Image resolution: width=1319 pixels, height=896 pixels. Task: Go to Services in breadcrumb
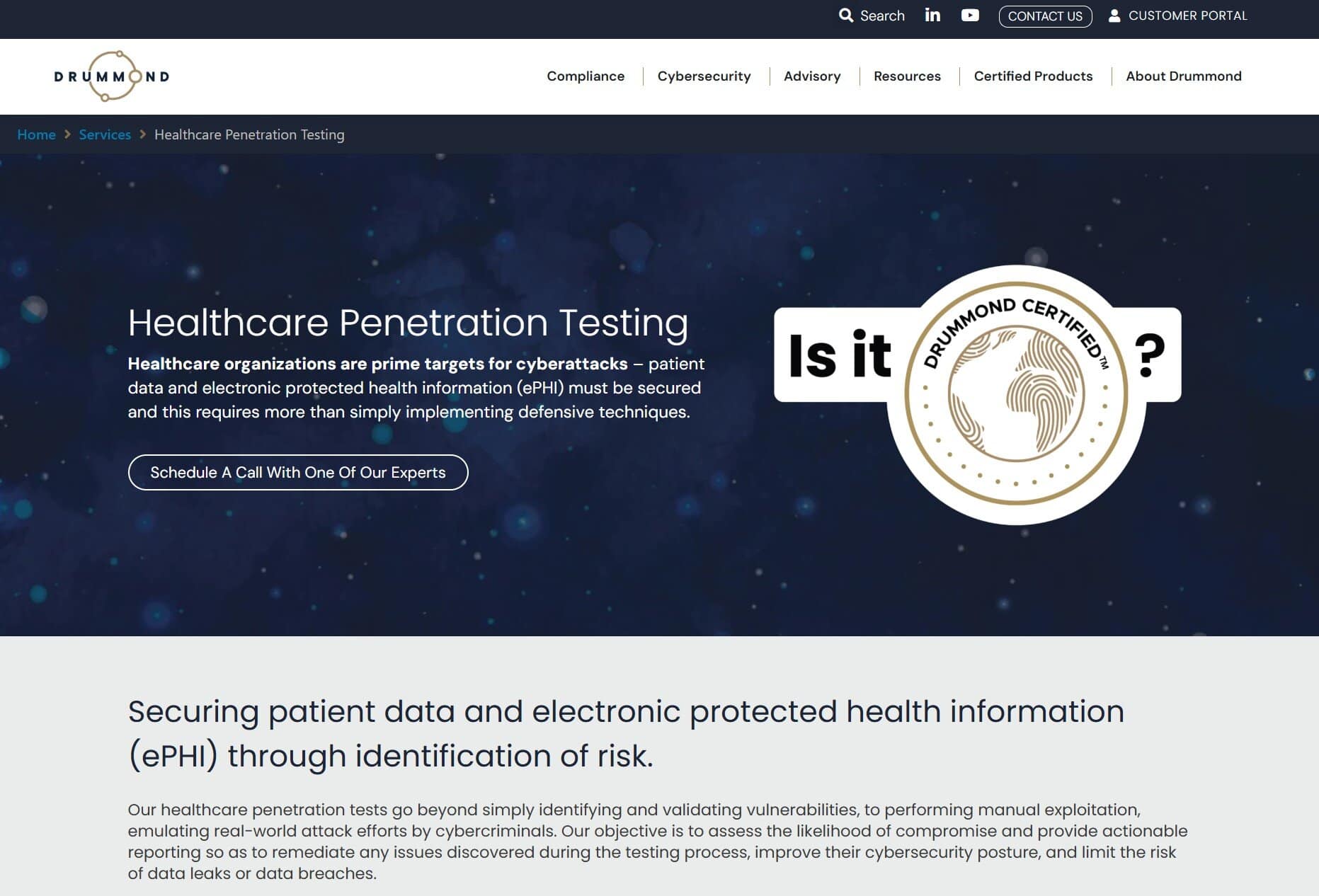105,134
